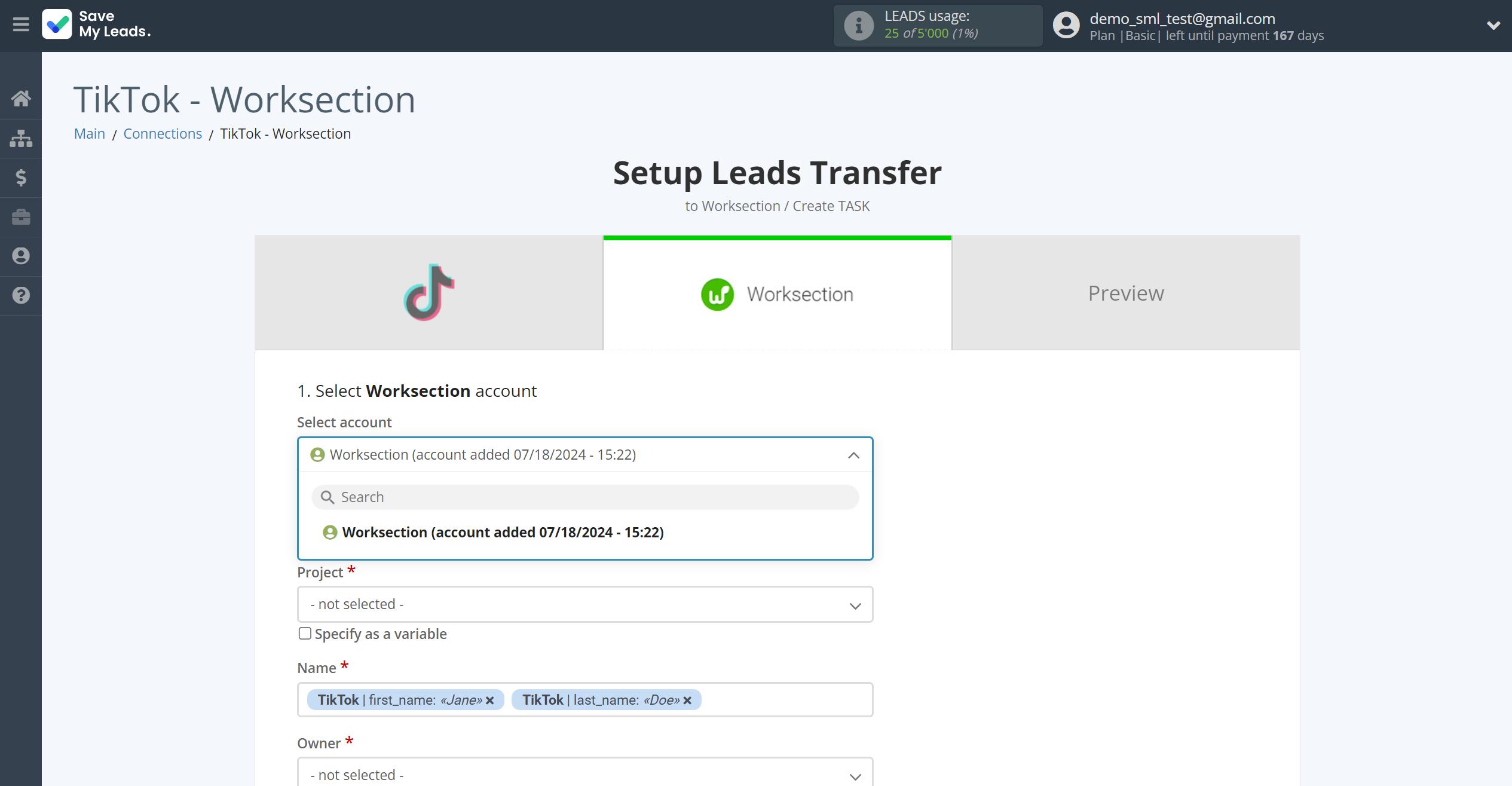
Task: Open the Project dropdown
Action: click(x=585, y=604)
